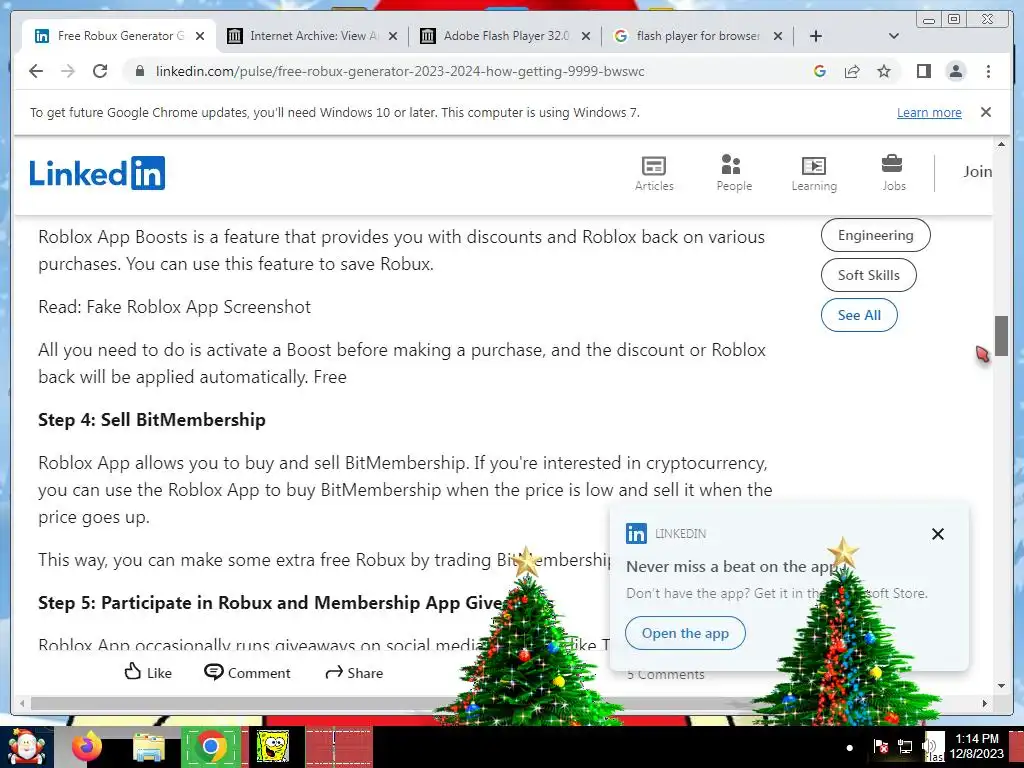1024x768 pixels.
Task: Click the vertical scrollbar thumb
Action: click(x=1001, y=336)
